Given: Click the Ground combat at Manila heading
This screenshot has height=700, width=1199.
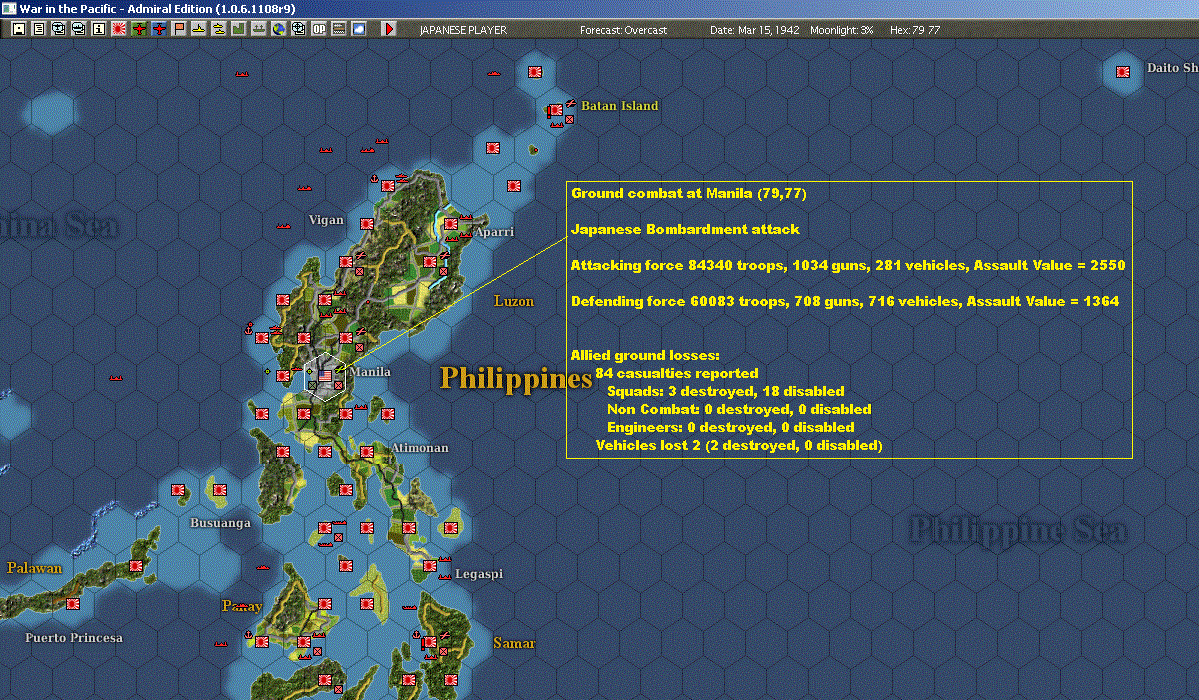Looking at the screenshot, I should tap(689, 193).
